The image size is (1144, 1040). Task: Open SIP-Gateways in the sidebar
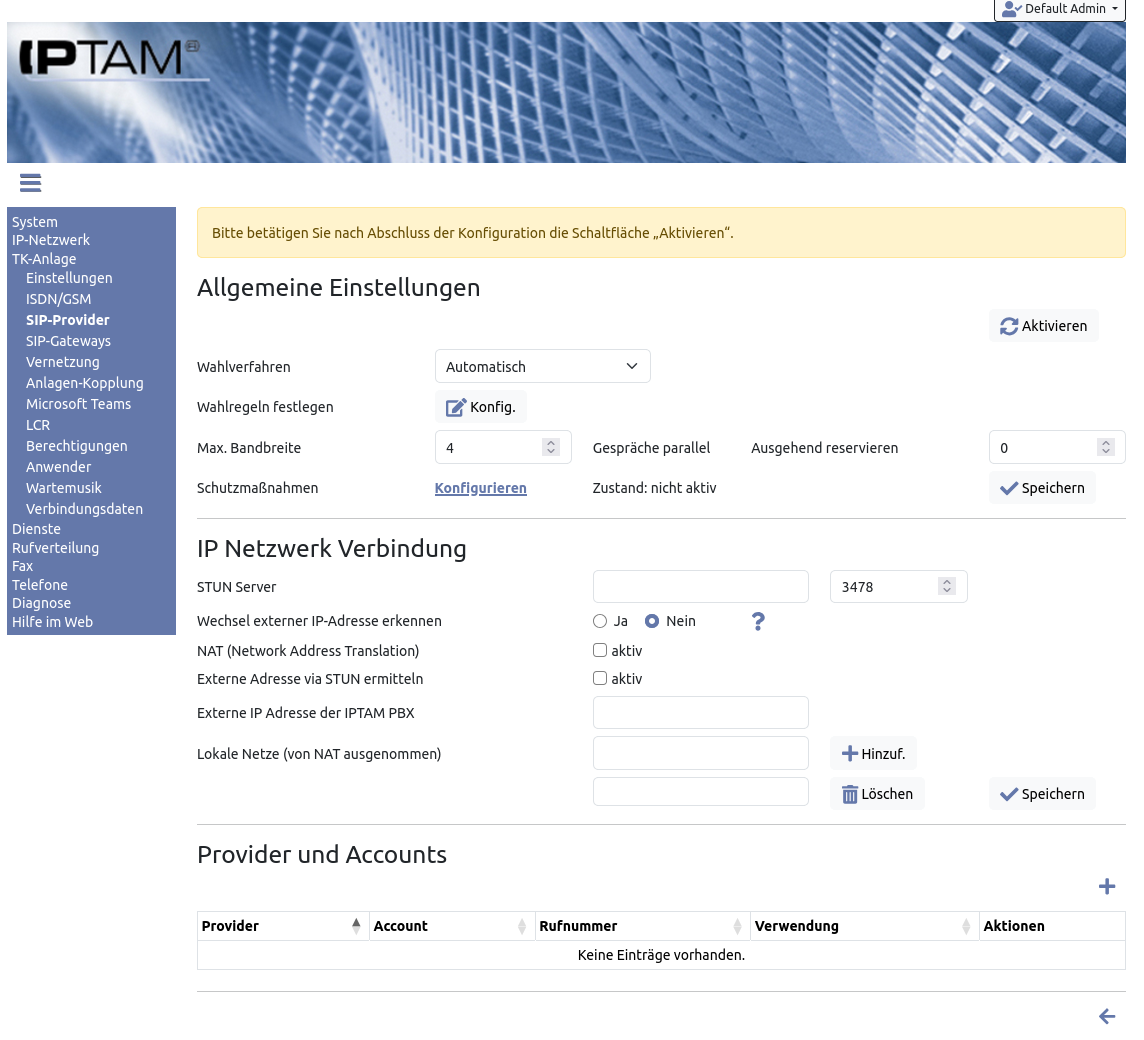click(68, 341)
